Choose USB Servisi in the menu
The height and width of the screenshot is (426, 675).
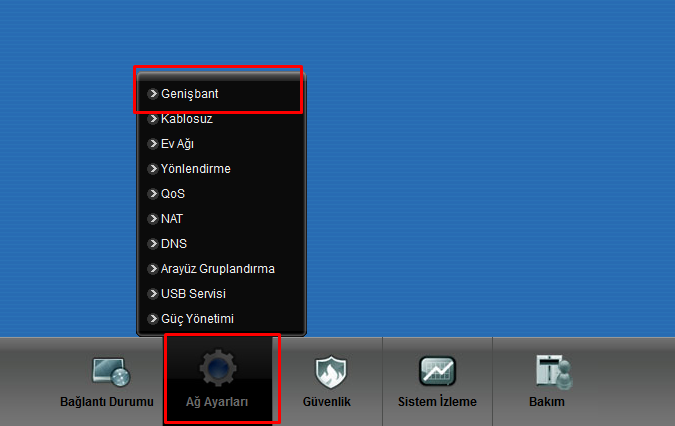tap(193, 293)
